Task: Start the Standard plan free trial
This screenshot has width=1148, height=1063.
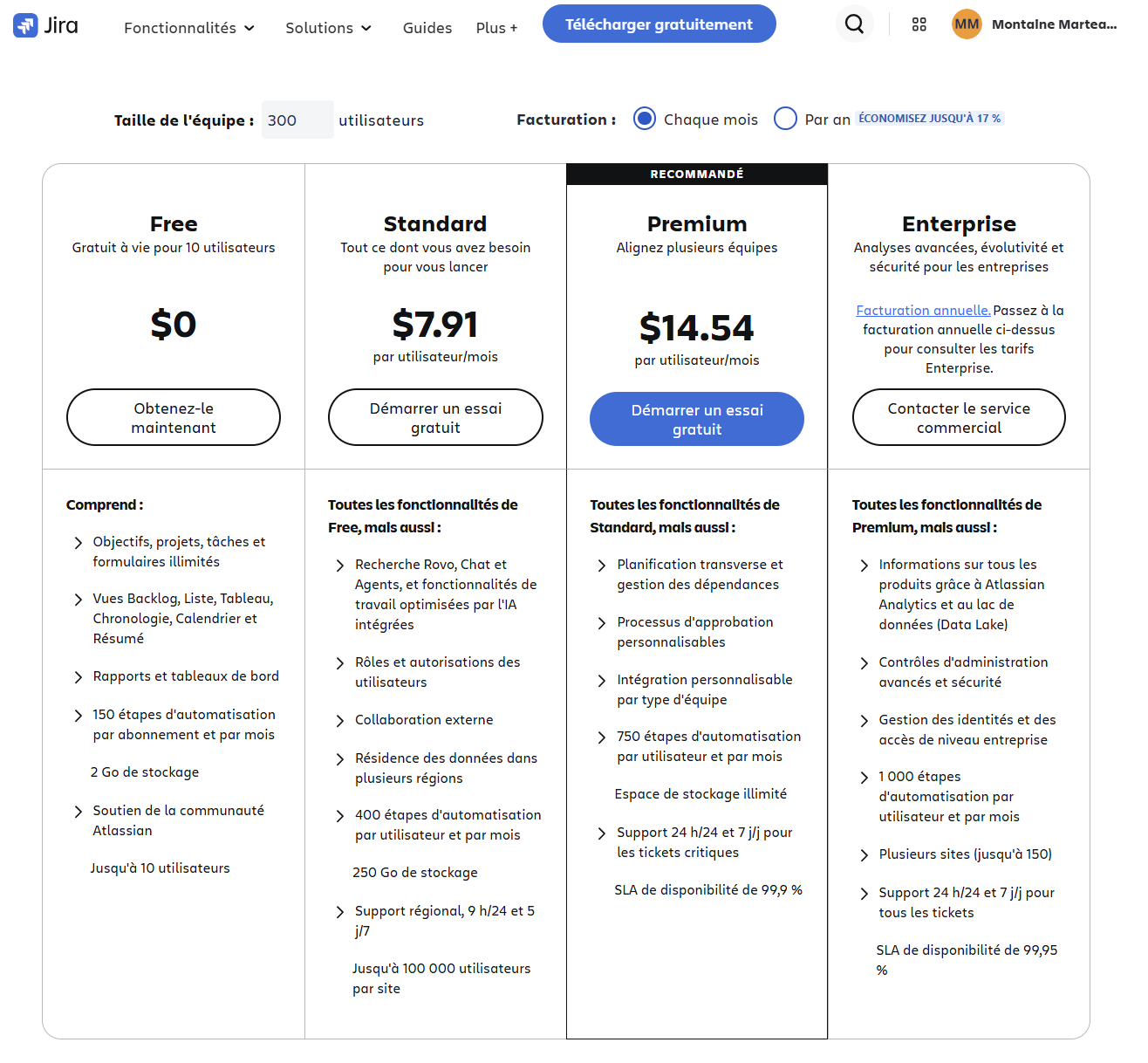Action: point(435,417)
